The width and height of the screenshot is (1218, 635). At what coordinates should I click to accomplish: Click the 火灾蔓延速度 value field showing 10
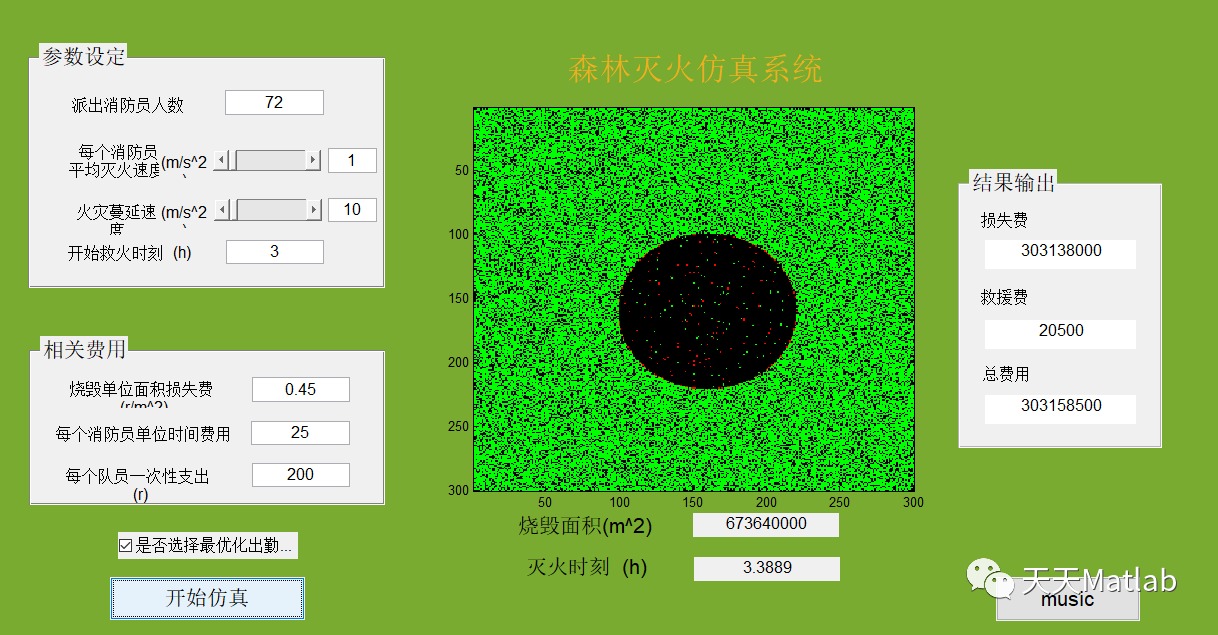coord(352,209)
